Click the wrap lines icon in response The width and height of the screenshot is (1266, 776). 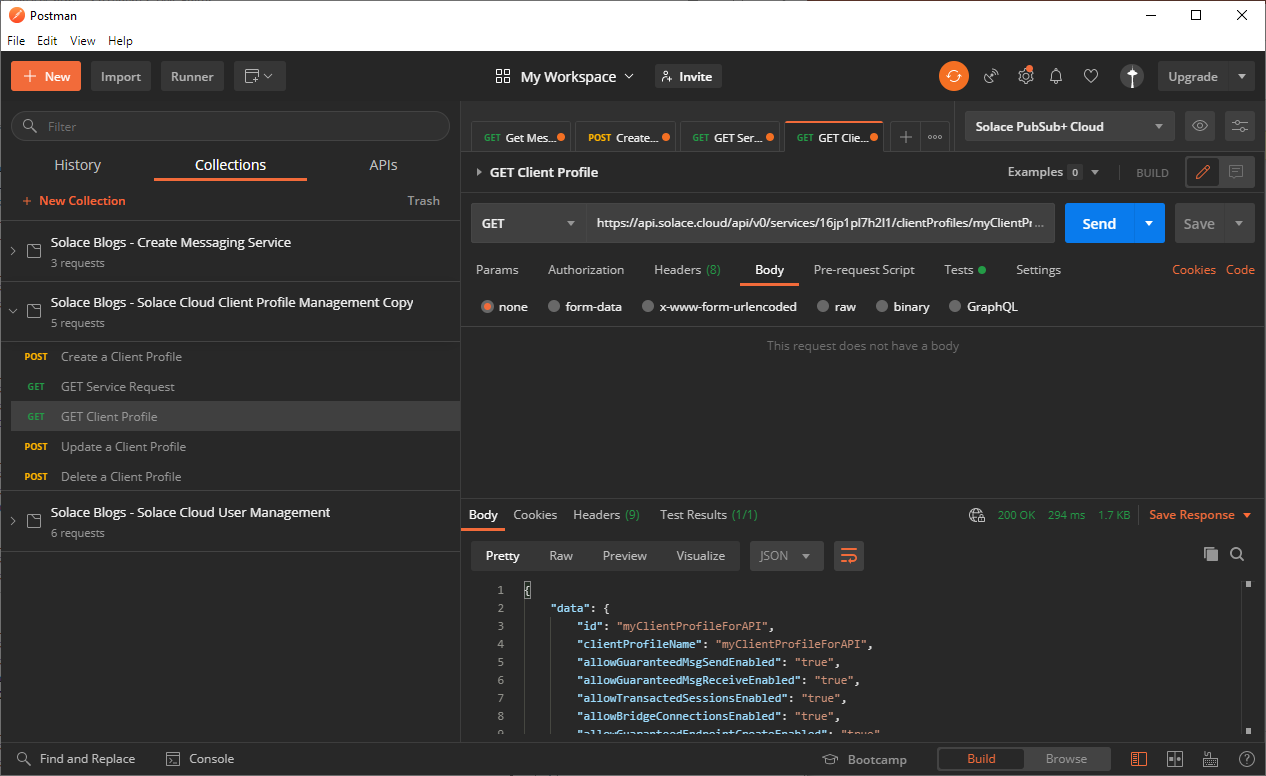click(848, 556)
